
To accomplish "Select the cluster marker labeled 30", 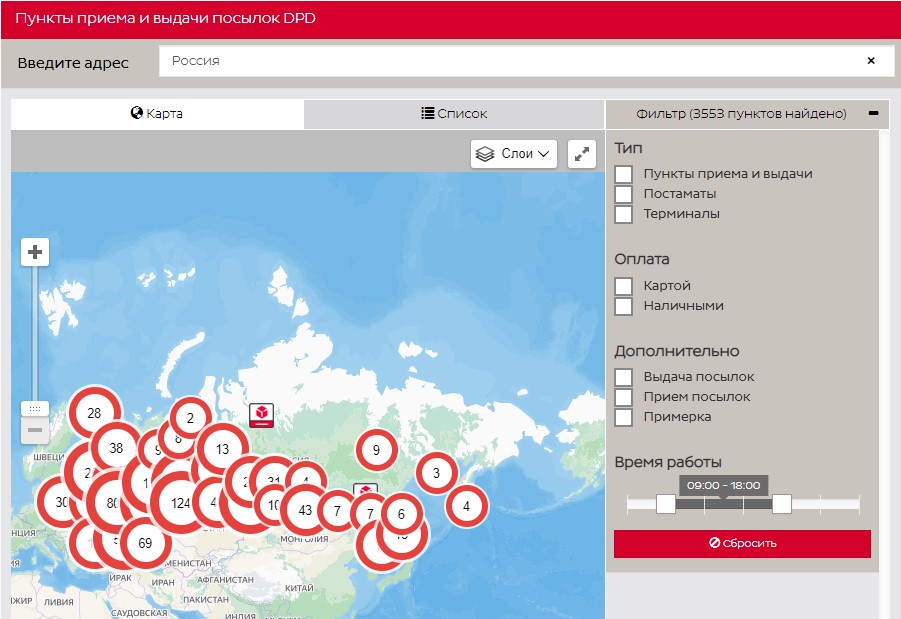I will (x=61, y=502).
